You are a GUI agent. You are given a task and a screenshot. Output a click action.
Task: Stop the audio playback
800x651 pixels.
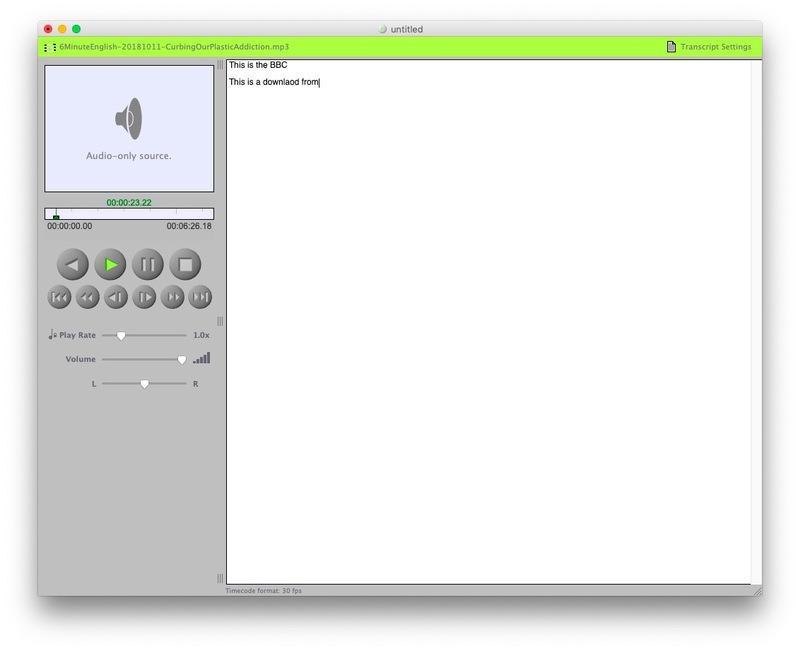coord(185,264)
